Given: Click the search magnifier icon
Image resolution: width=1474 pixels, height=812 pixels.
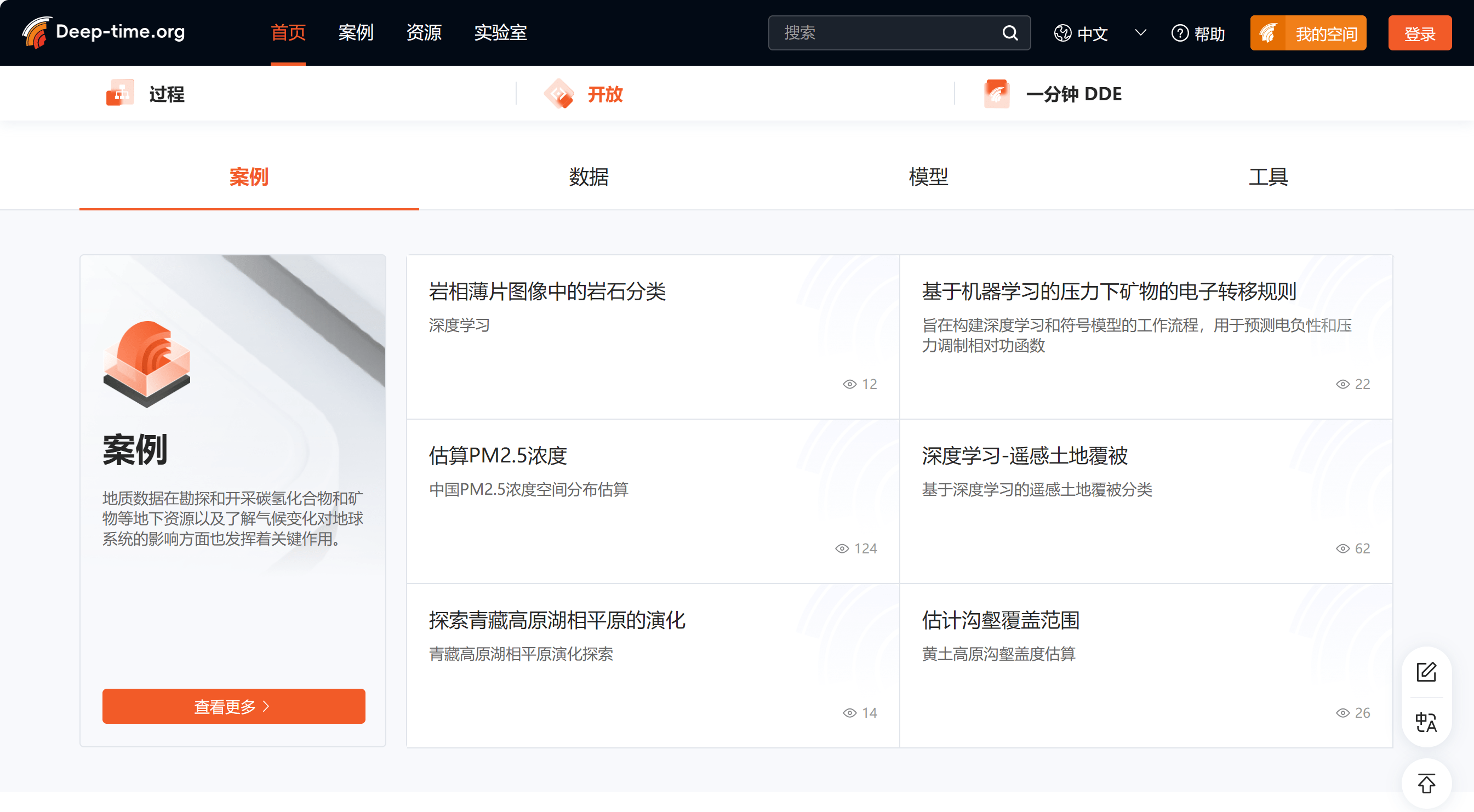Looking at the screenshot, I should pyautogui.click(x=1010, y=33).
